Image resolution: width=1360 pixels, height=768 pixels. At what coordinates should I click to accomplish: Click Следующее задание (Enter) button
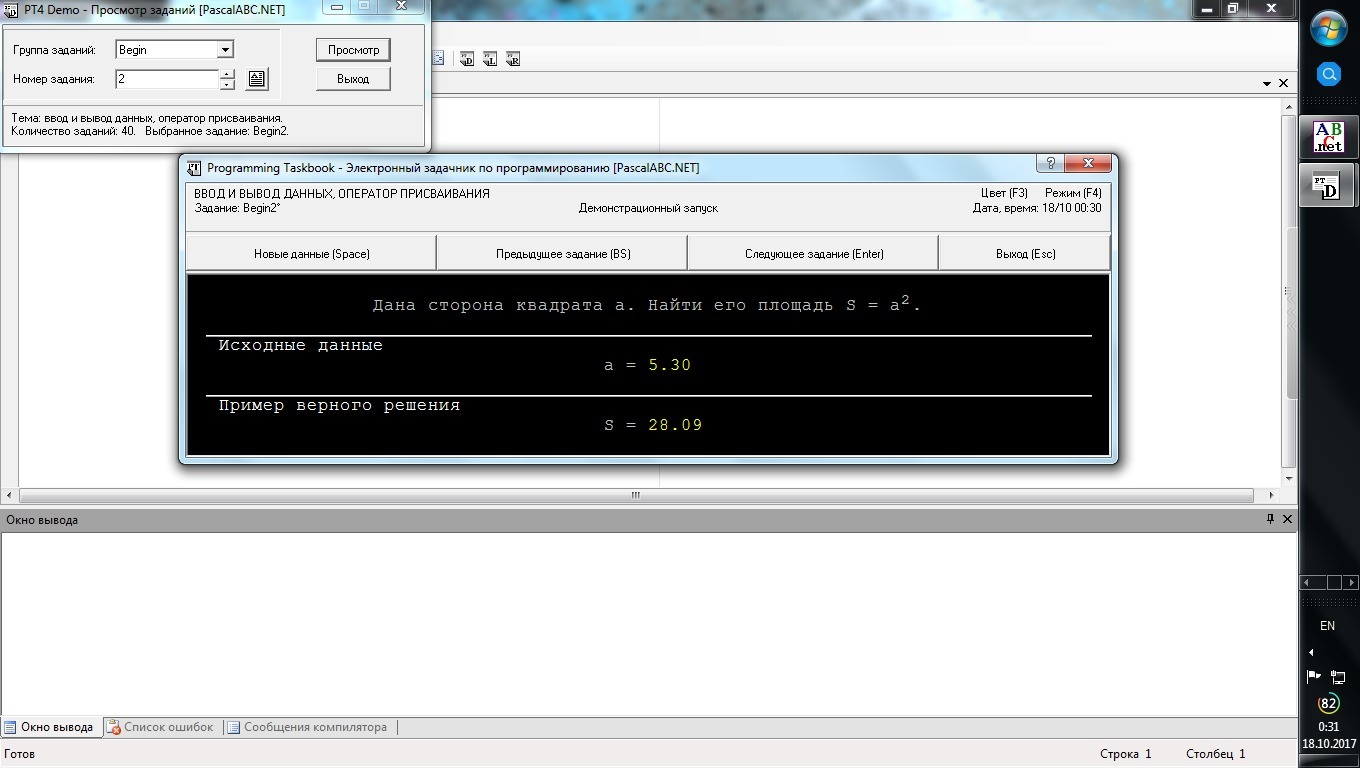tap(814, 253)
